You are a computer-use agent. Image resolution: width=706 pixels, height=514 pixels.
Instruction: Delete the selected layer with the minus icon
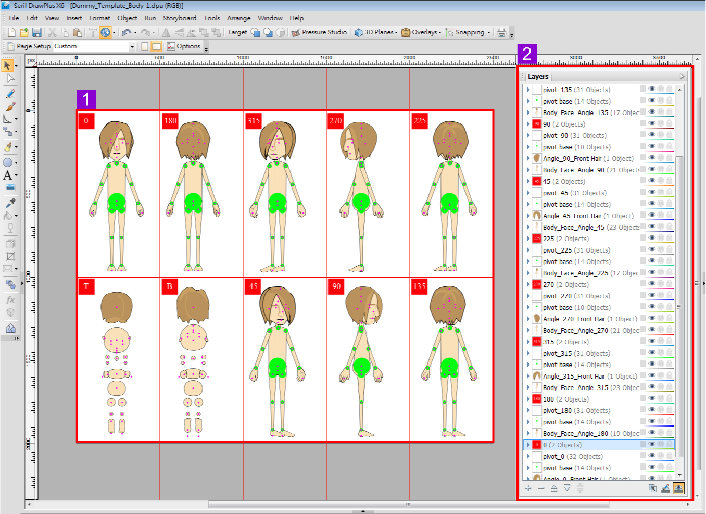(542, 487)
